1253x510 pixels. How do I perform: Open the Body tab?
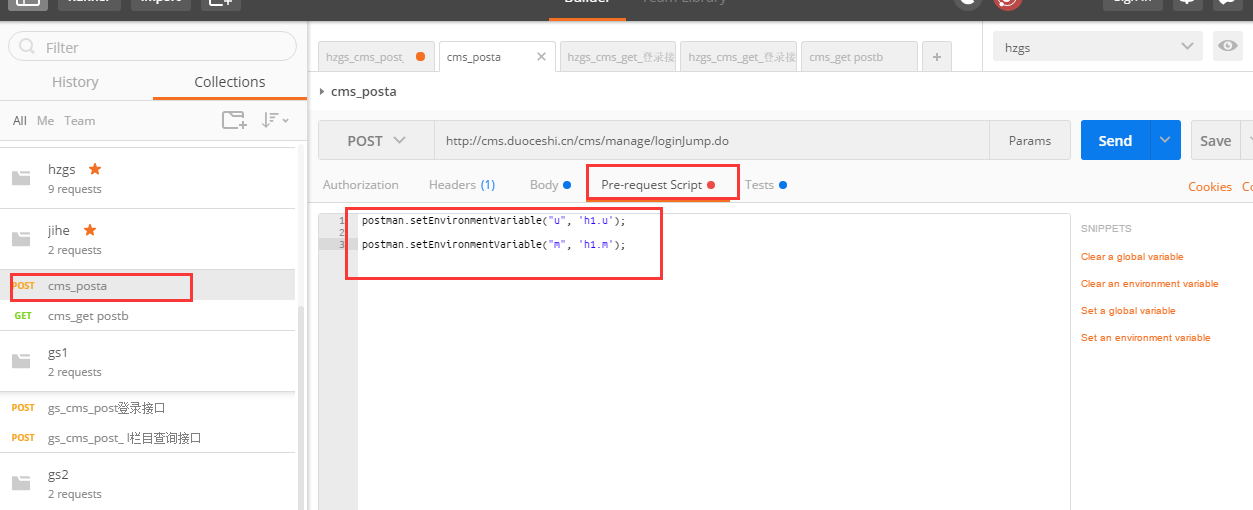tap(550, 185)
